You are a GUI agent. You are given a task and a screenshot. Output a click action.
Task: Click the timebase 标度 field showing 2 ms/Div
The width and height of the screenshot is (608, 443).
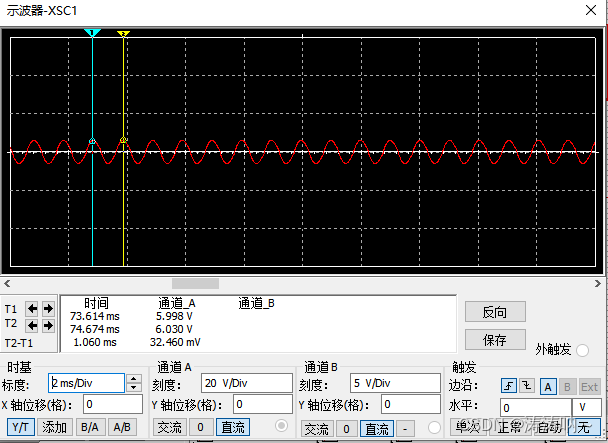86,383
